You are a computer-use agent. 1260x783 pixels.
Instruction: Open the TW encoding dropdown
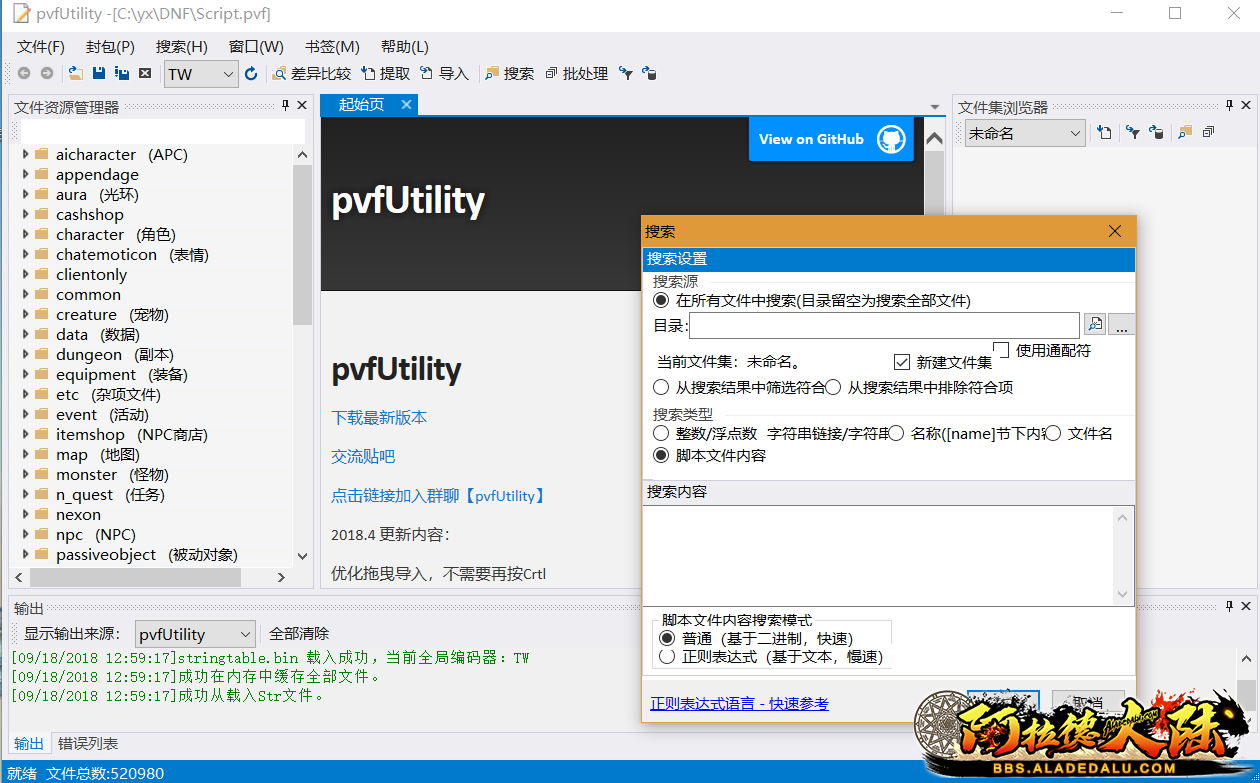point(201,74)
